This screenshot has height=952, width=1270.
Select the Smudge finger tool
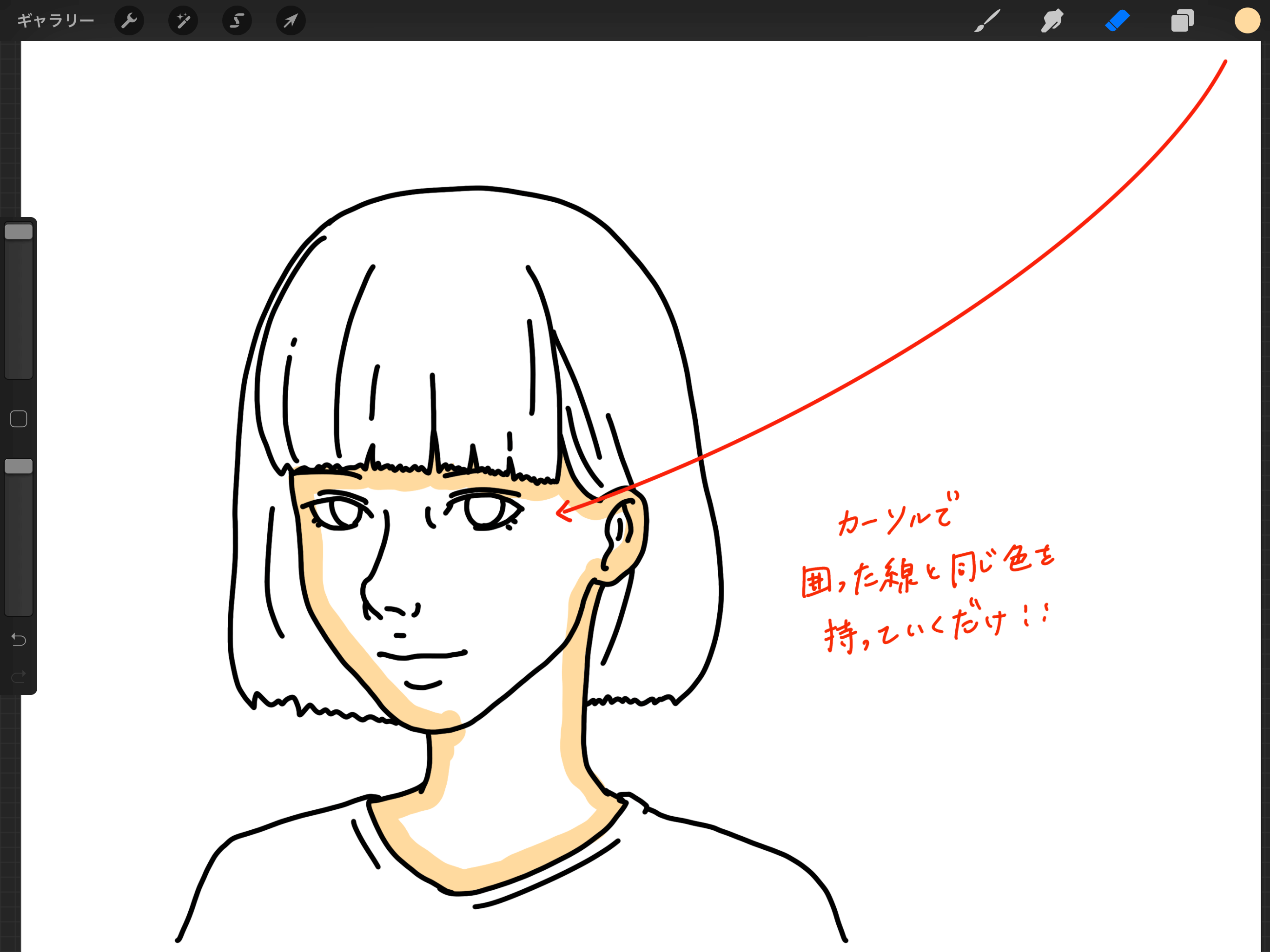(x=1052, y=20)
